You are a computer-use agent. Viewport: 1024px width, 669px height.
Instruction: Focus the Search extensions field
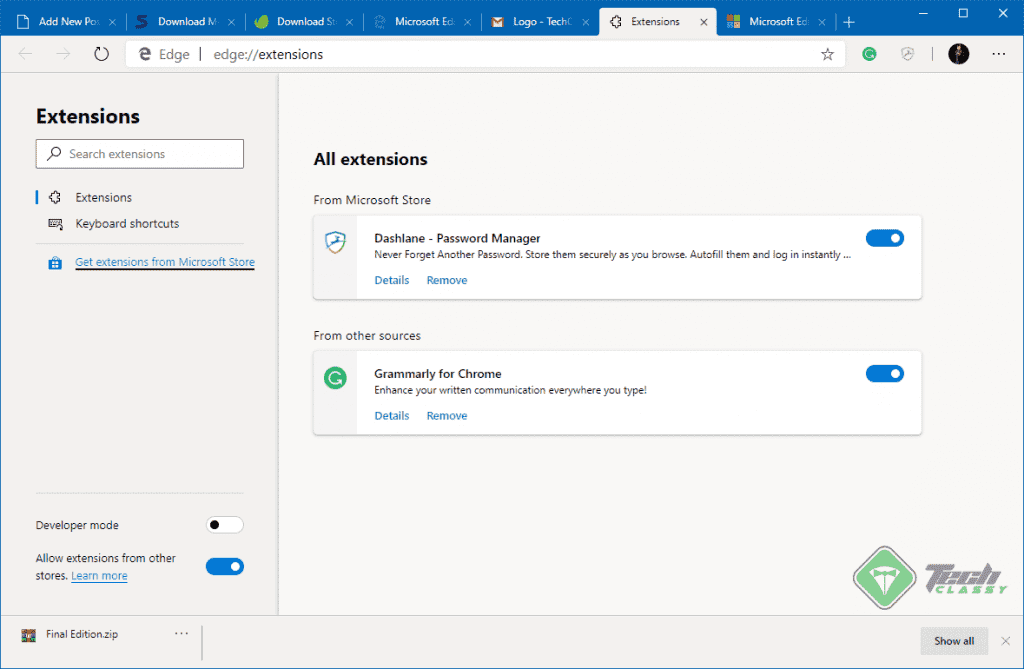pos(140,154)
